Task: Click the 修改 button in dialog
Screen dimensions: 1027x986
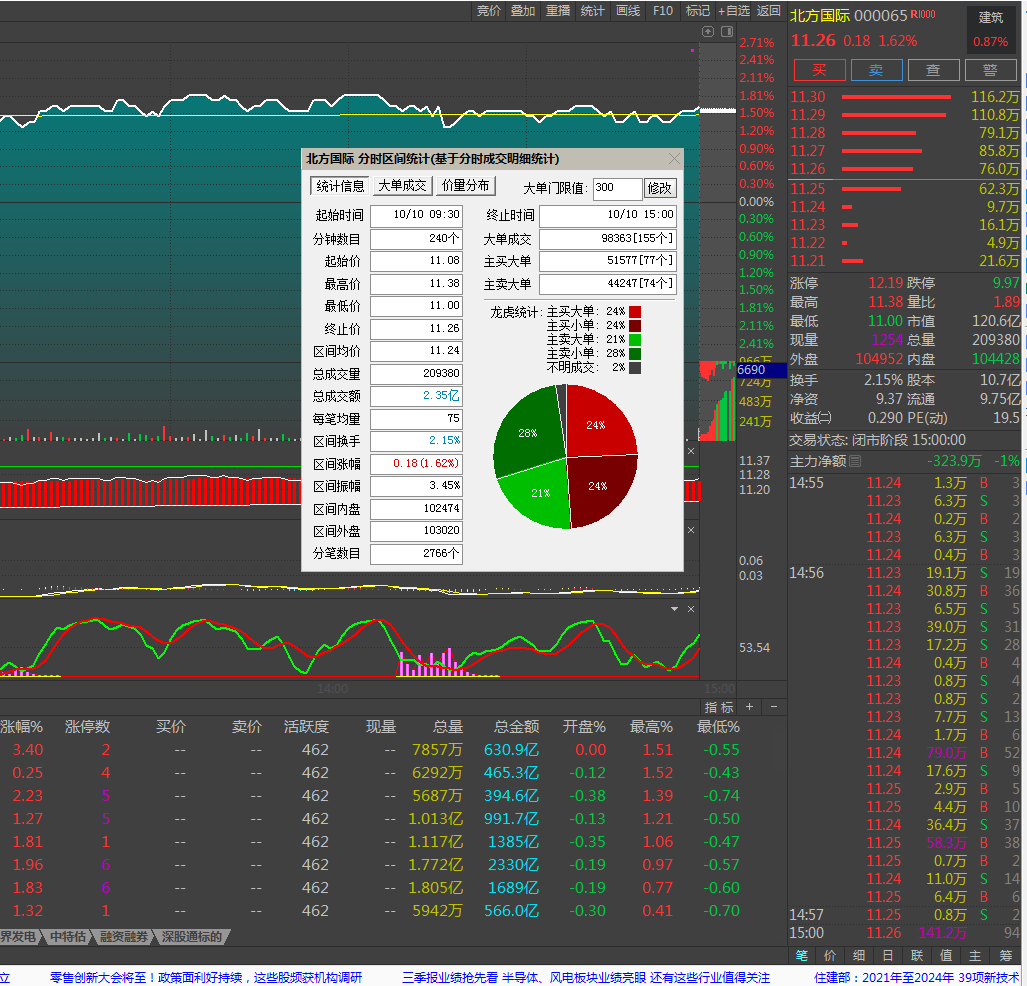Action: click(660, 188)
